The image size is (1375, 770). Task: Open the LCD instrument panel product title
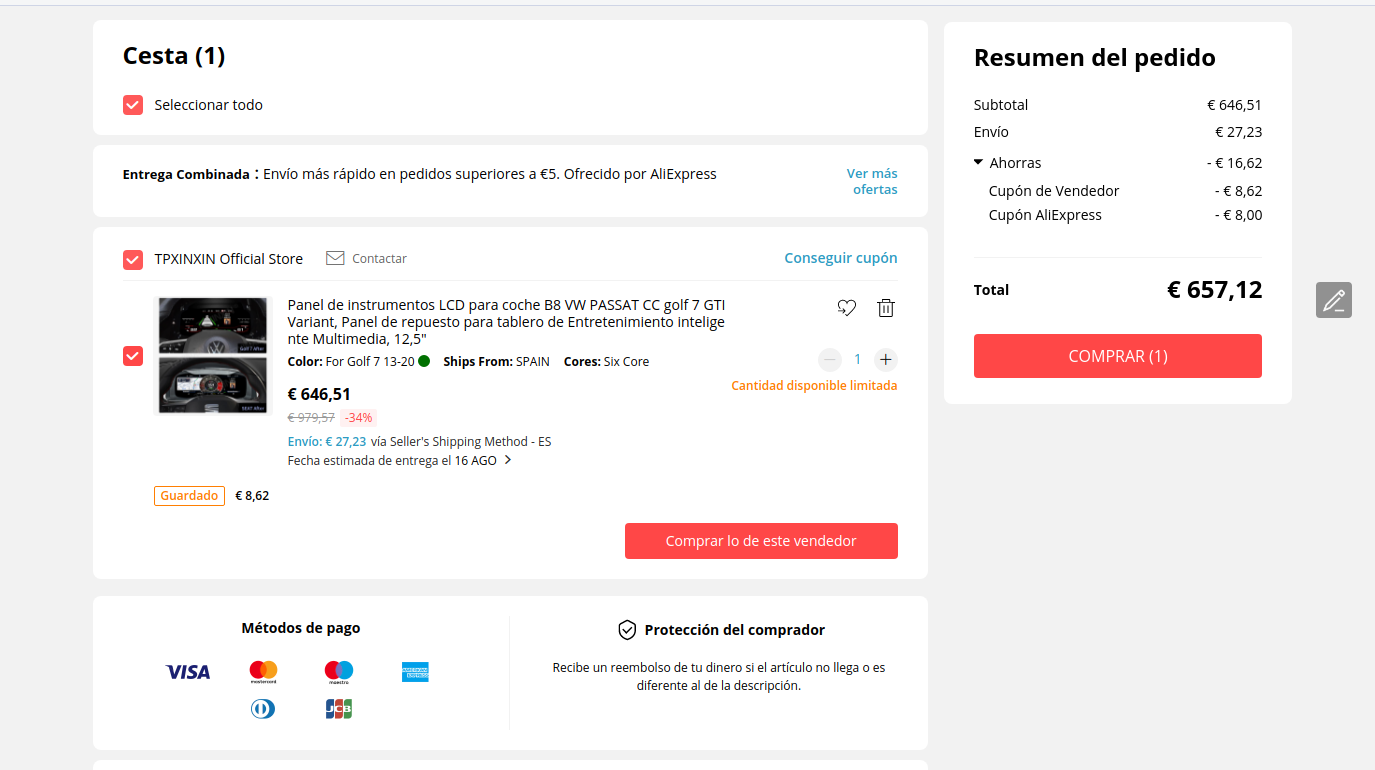pyautogui.click(x=507, y=322)
